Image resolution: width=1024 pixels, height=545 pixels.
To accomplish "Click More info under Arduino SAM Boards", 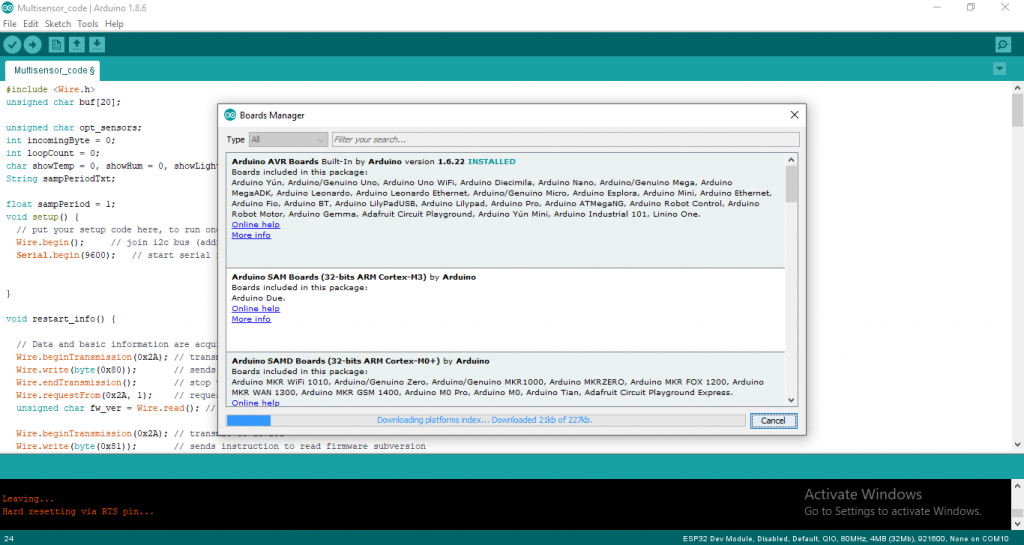I will 250,319.
